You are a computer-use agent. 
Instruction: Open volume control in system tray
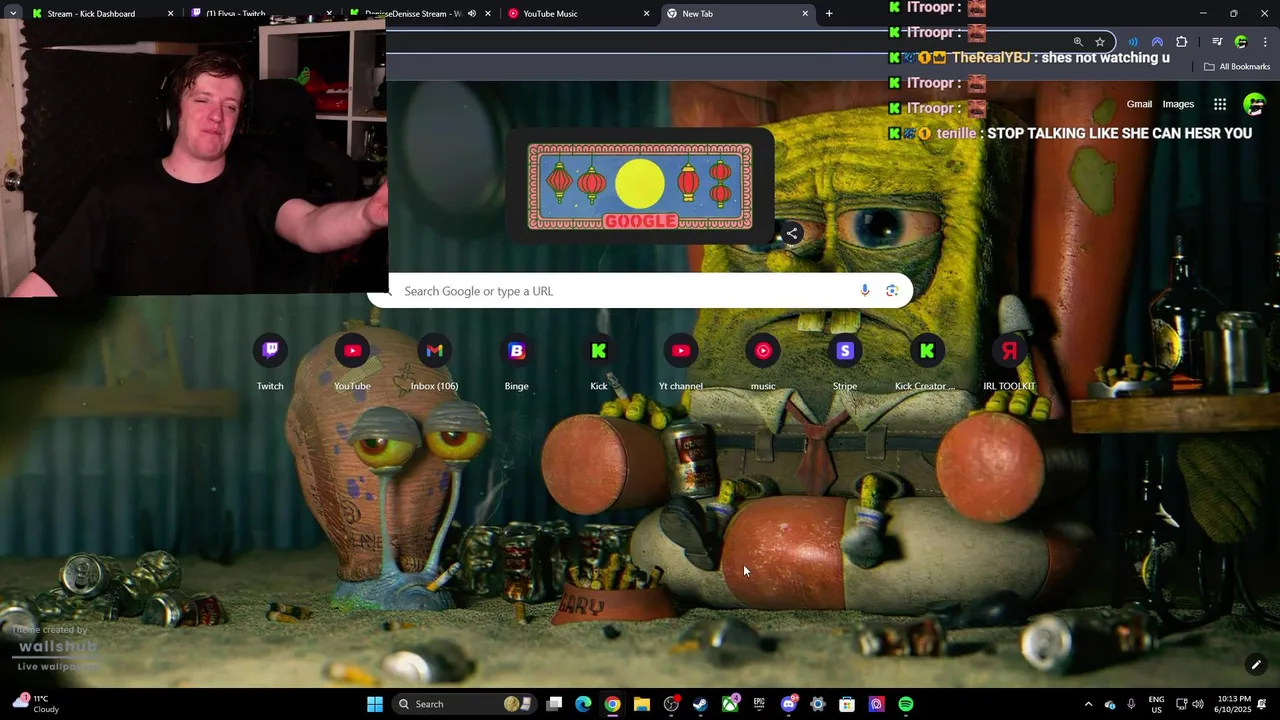point(1198,704)
